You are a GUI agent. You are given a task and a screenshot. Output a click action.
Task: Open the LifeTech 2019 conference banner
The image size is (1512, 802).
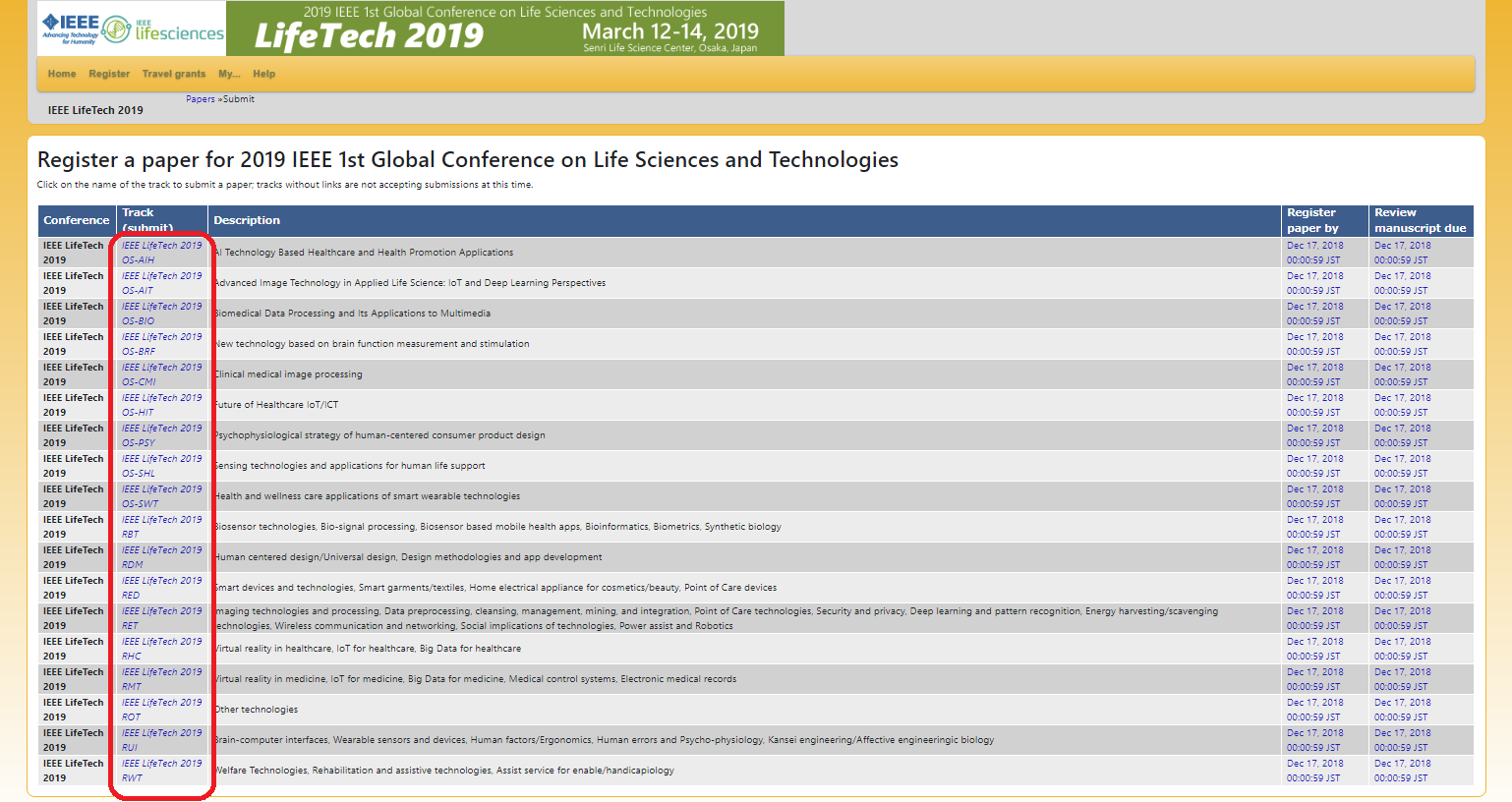point(505,29)
